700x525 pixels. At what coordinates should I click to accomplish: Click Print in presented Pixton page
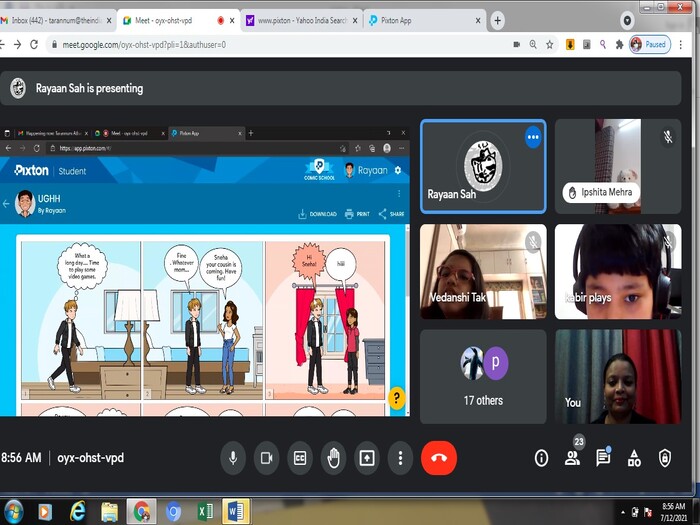tap(357, 214)
